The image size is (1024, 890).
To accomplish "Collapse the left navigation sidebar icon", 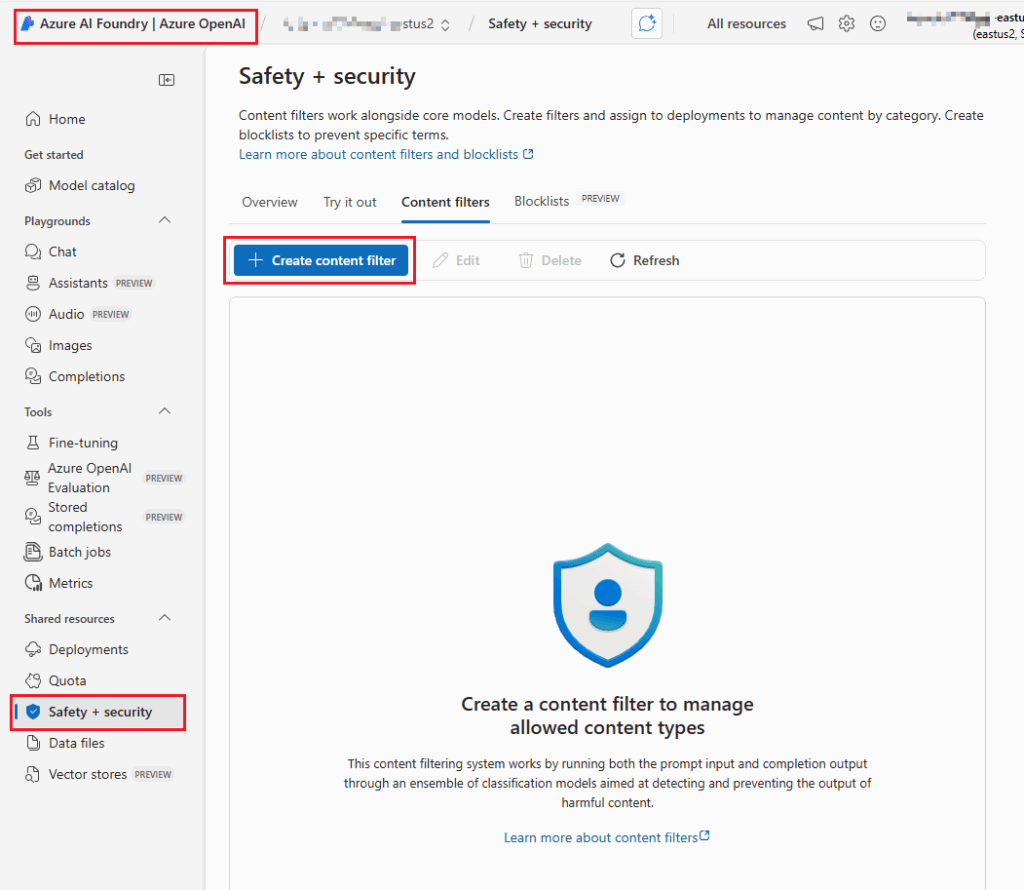I will point(167,80).
